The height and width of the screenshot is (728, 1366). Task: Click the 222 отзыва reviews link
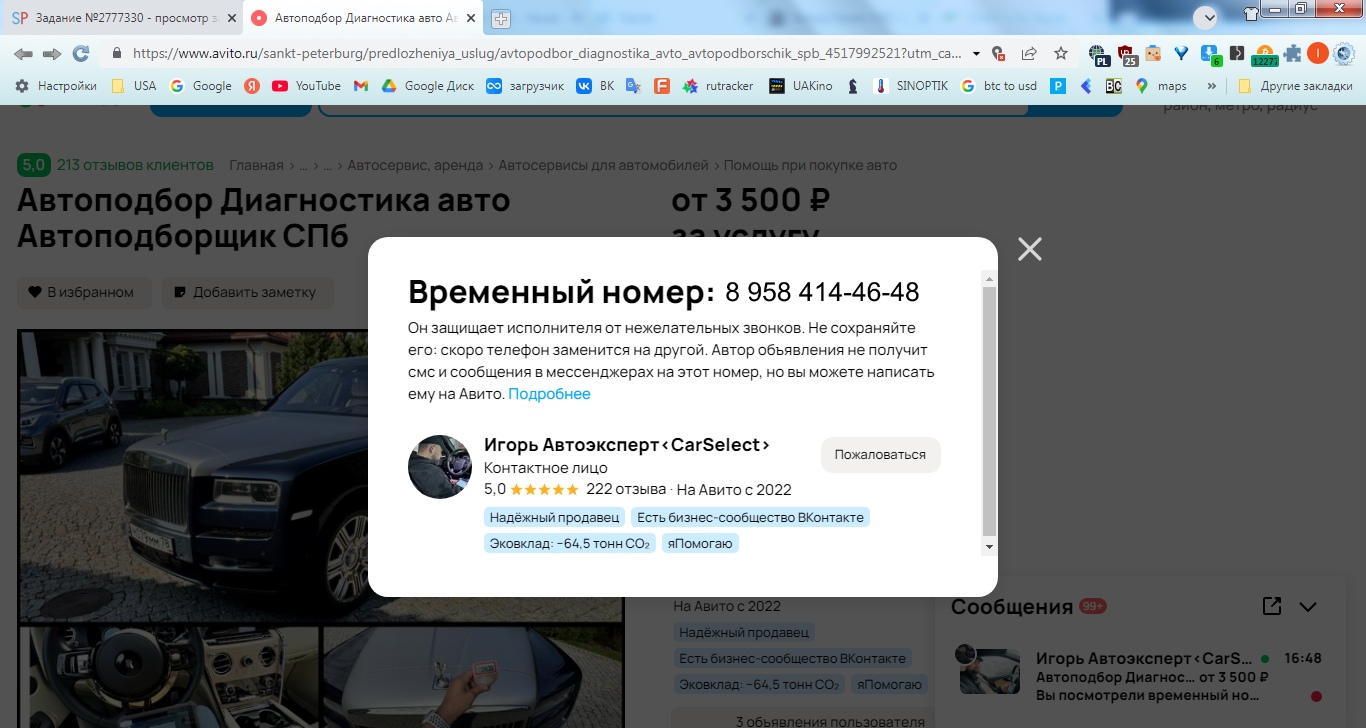click(x=626, y=489)
